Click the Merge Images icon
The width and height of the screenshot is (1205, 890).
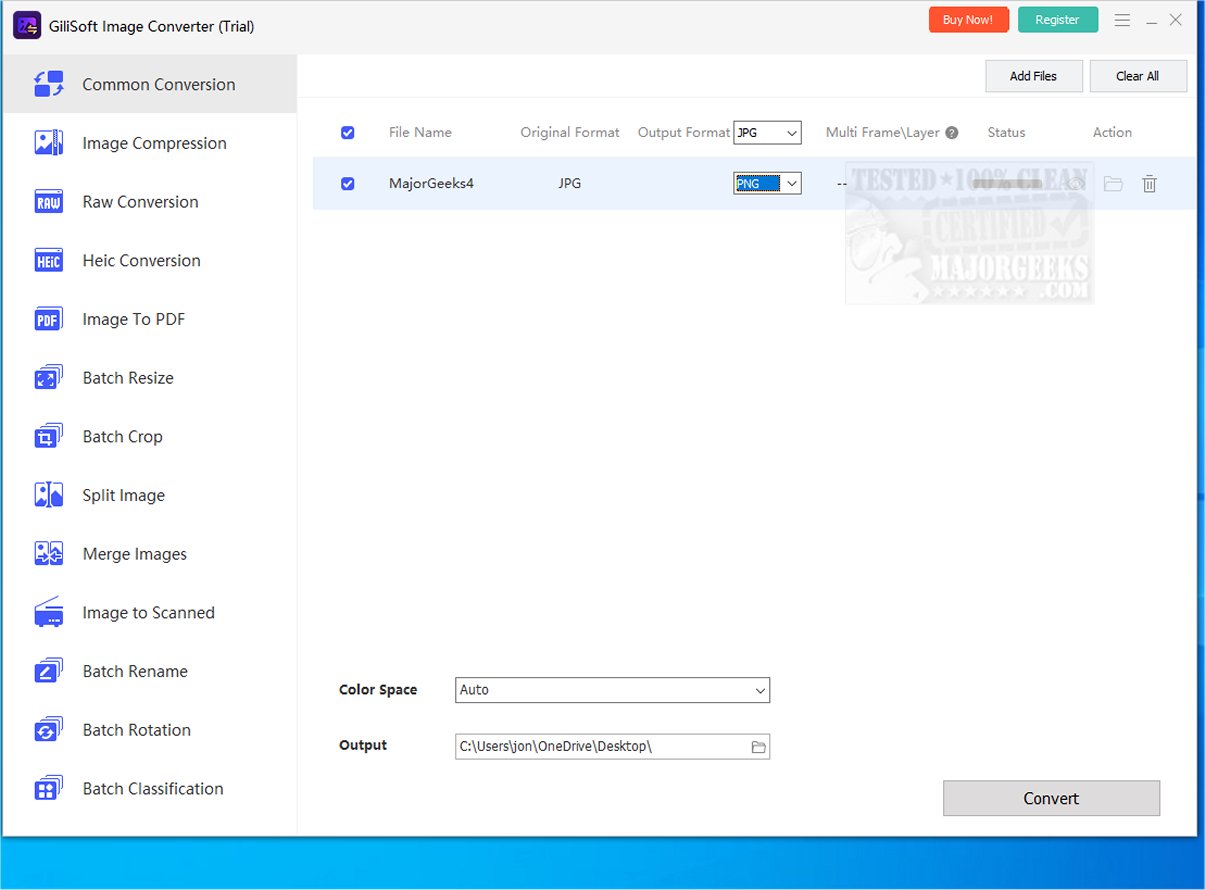point(49,554)
